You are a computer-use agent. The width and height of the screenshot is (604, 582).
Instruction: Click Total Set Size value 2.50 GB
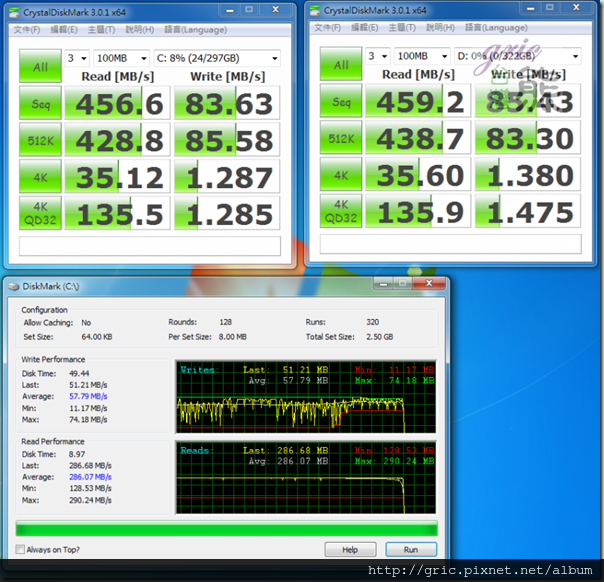pyautogui.click(x=379, y=337)
